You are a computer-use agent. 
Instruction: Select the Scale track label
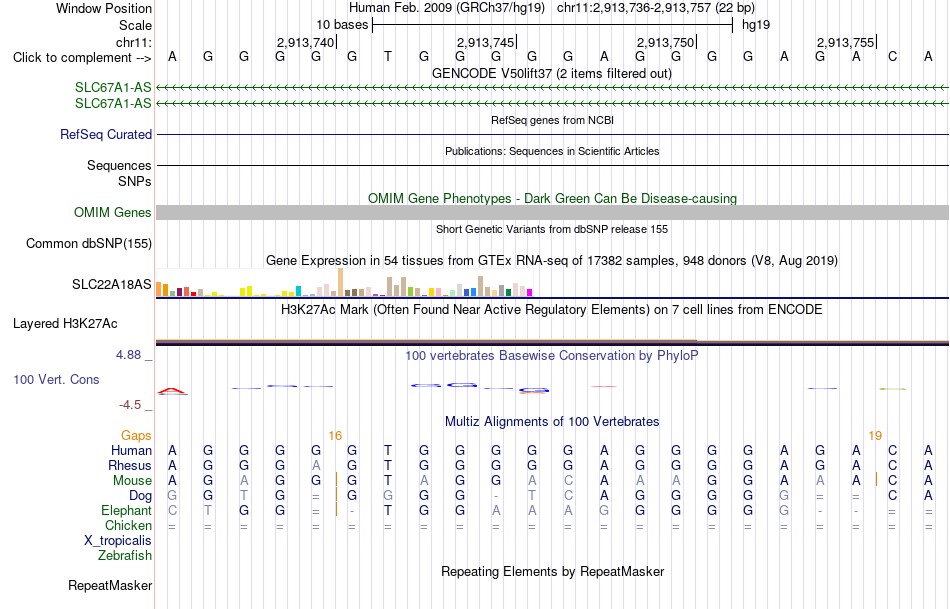tap(135, 25)
